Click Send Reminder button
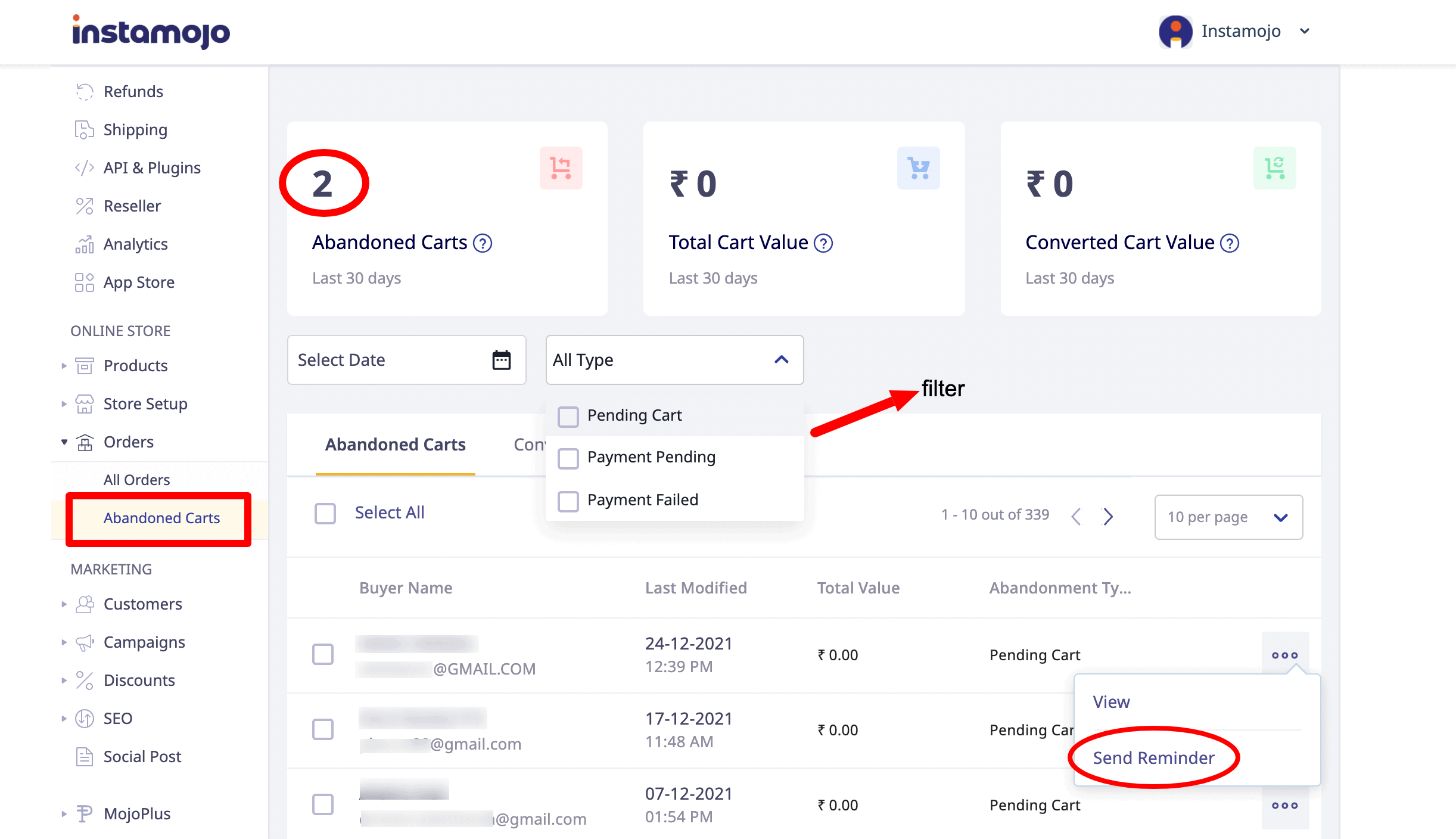This screenshot has height=839, width=1456. (1153, 758)
